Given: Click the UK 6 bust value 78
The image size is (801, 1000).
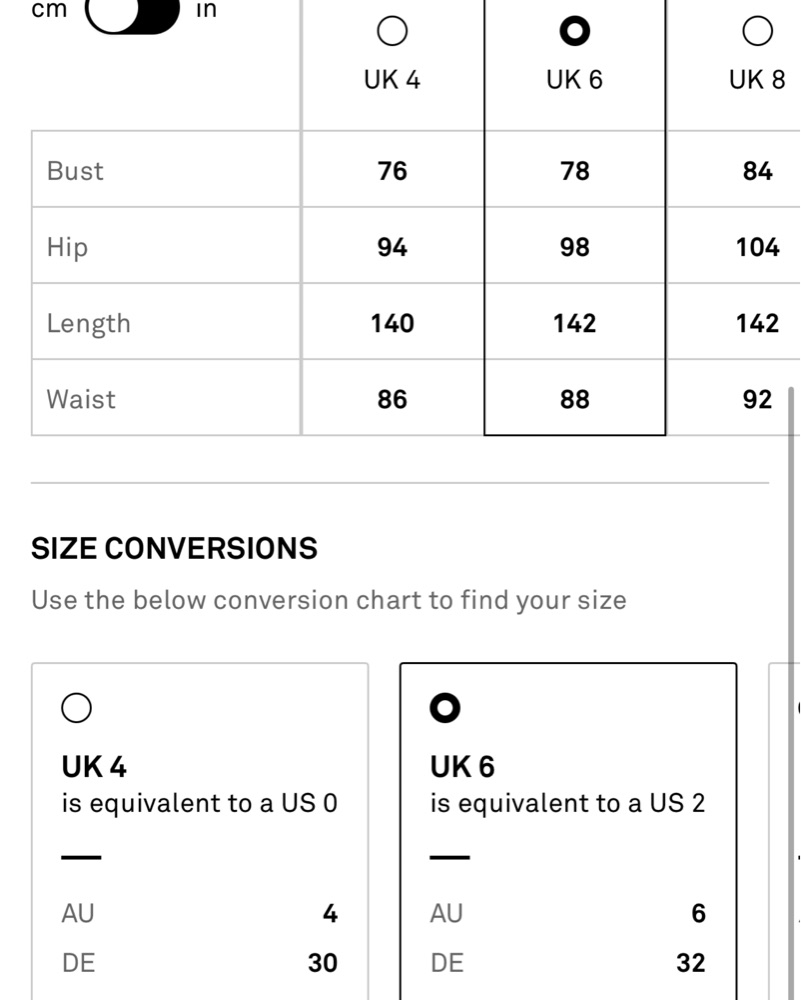Looking at the screenshot, I should [575, 171].
